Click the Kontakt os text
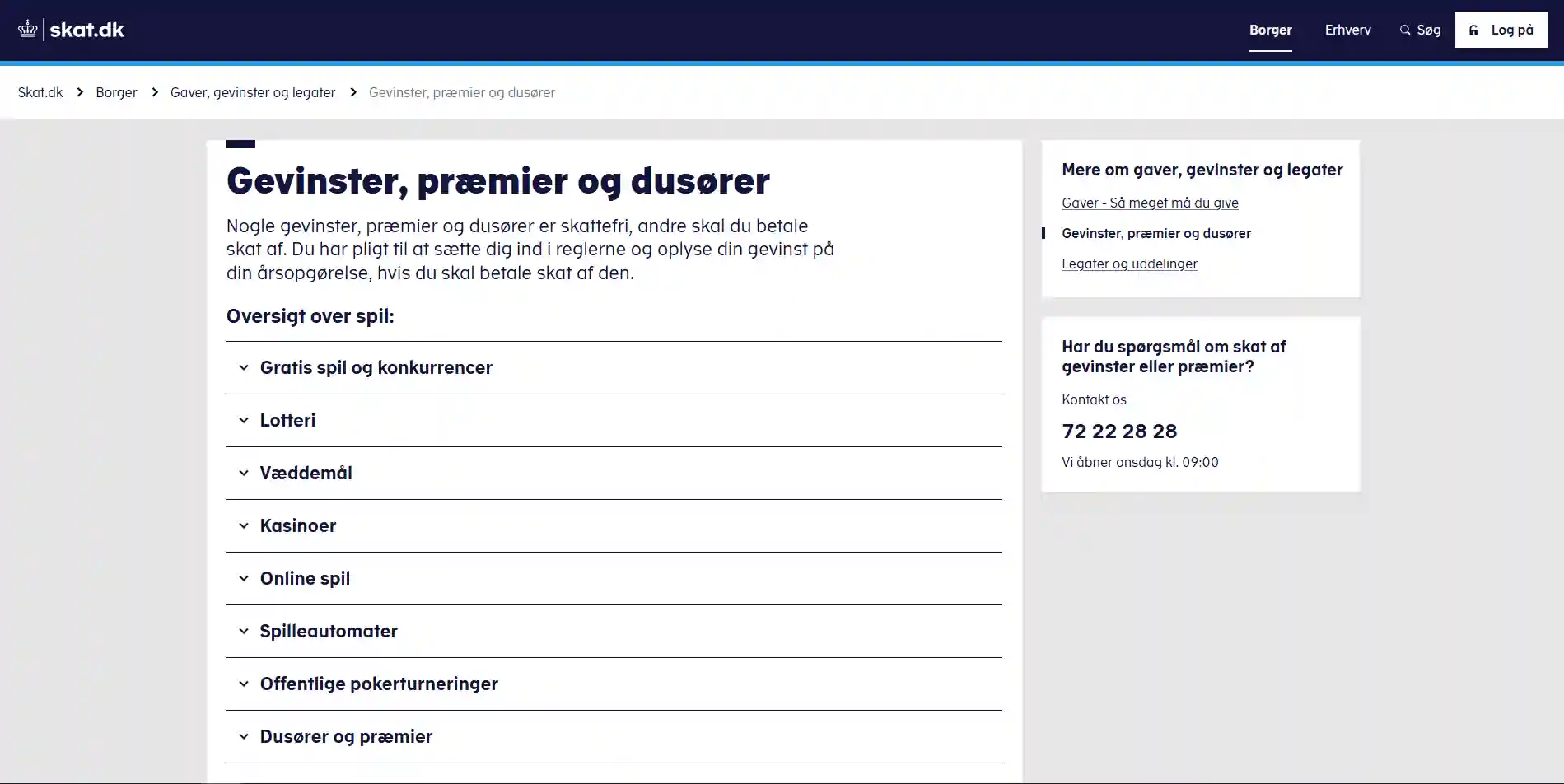1564x784 pixels. pos(1094,399)
